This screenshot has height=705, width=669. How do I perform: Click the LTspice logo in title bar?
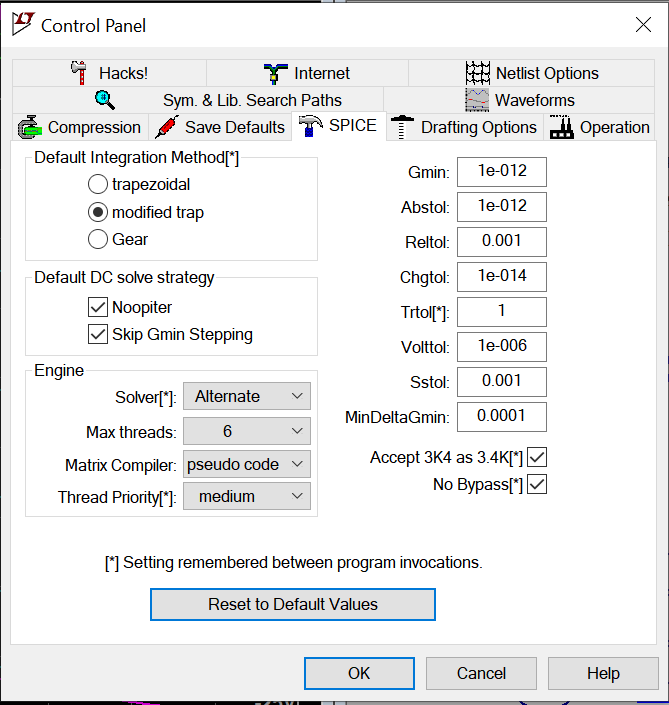[x=22, y=24]
